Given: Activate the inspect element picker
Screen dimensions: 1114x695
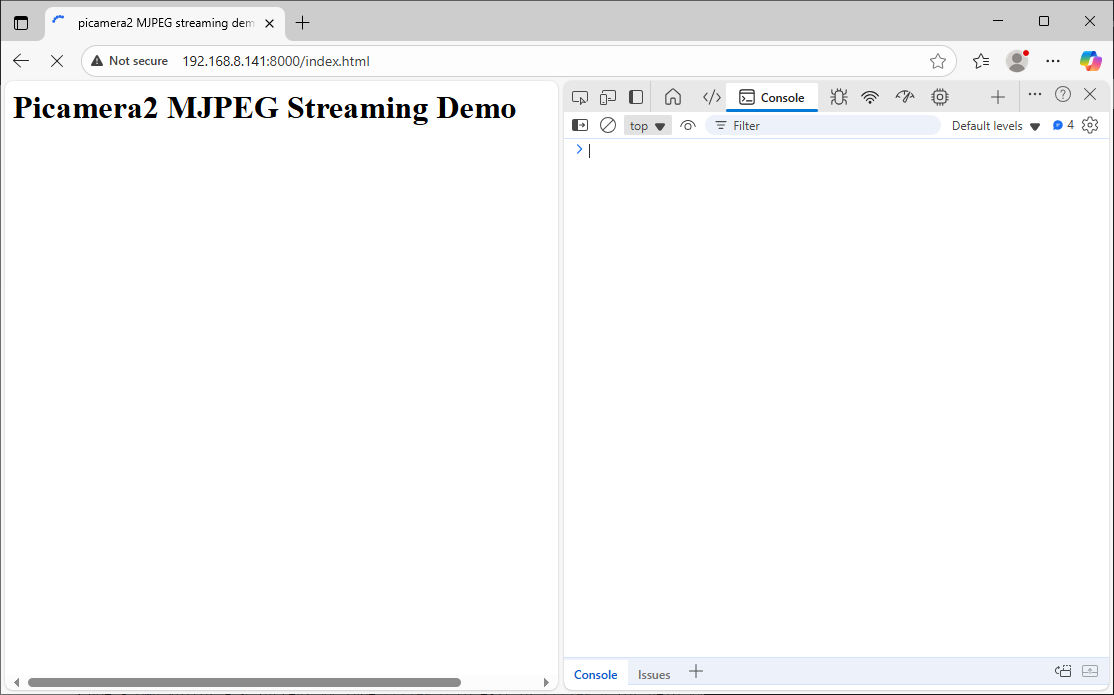Looking at the screenshot, I should click(x=580, y=97).
